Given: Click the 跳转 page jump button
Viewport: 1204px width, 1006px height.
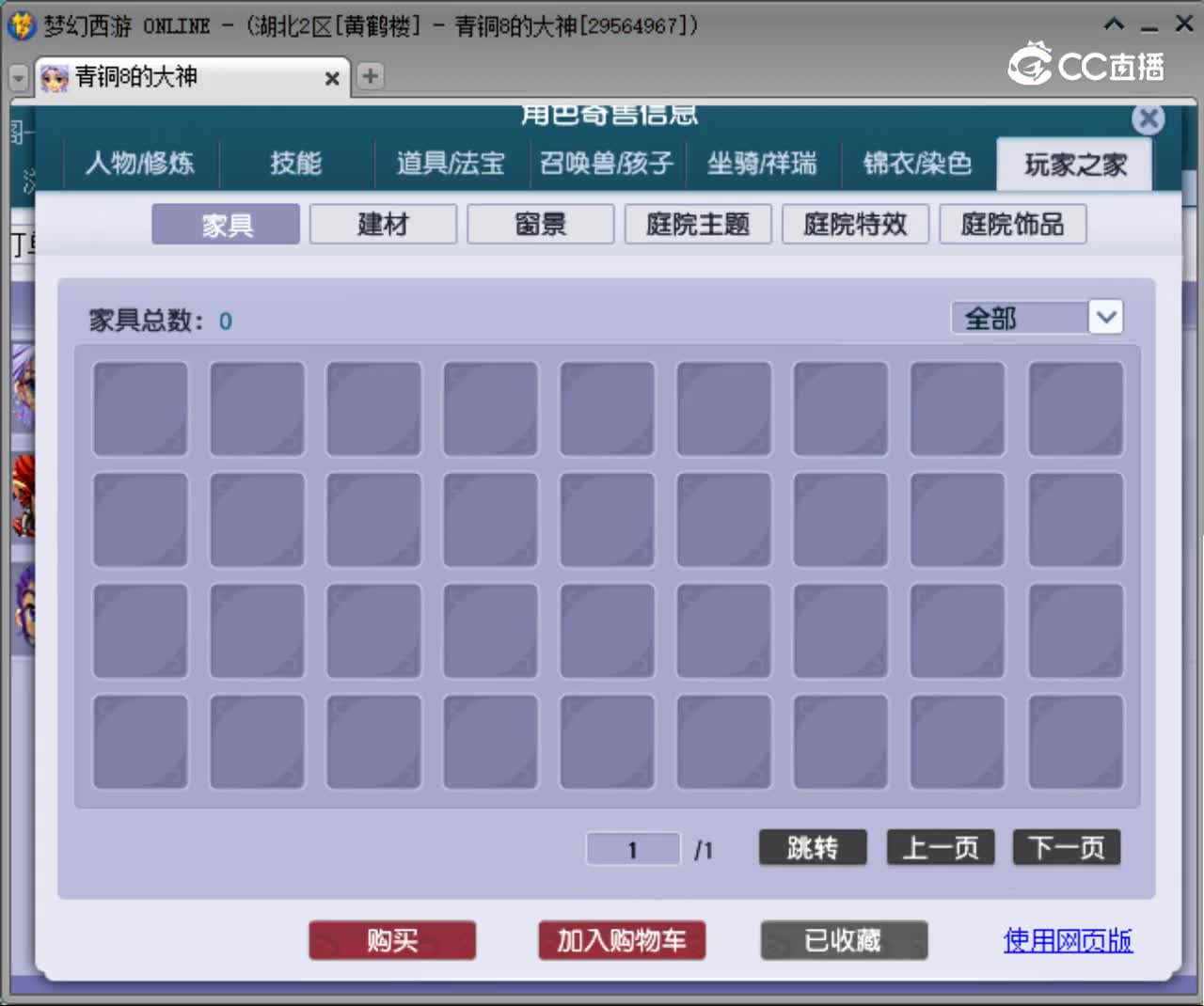Looking at the screenshot, I should 813,847.
